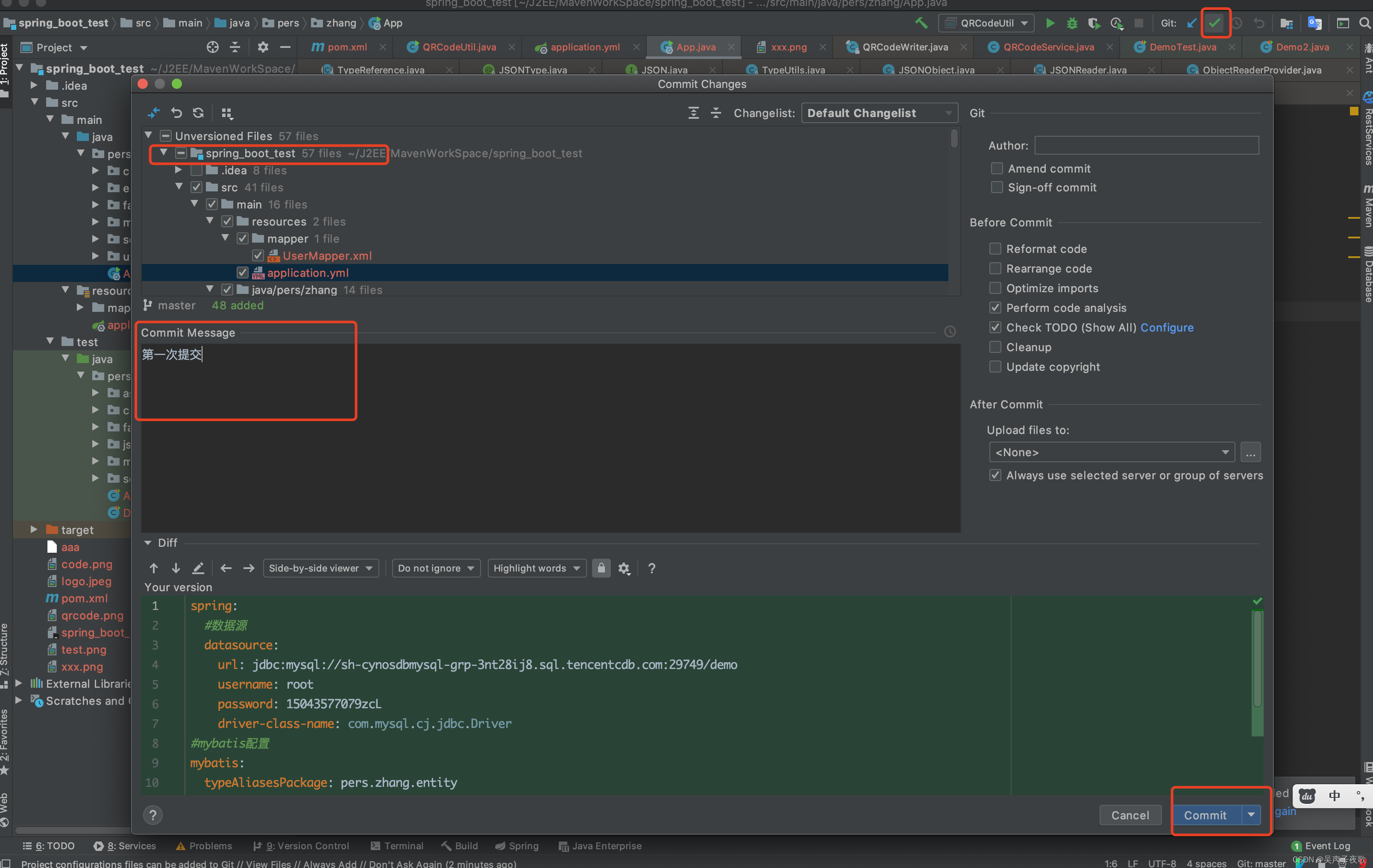Collapse the Diff section

pyautogui.click(x=148, y=542)
